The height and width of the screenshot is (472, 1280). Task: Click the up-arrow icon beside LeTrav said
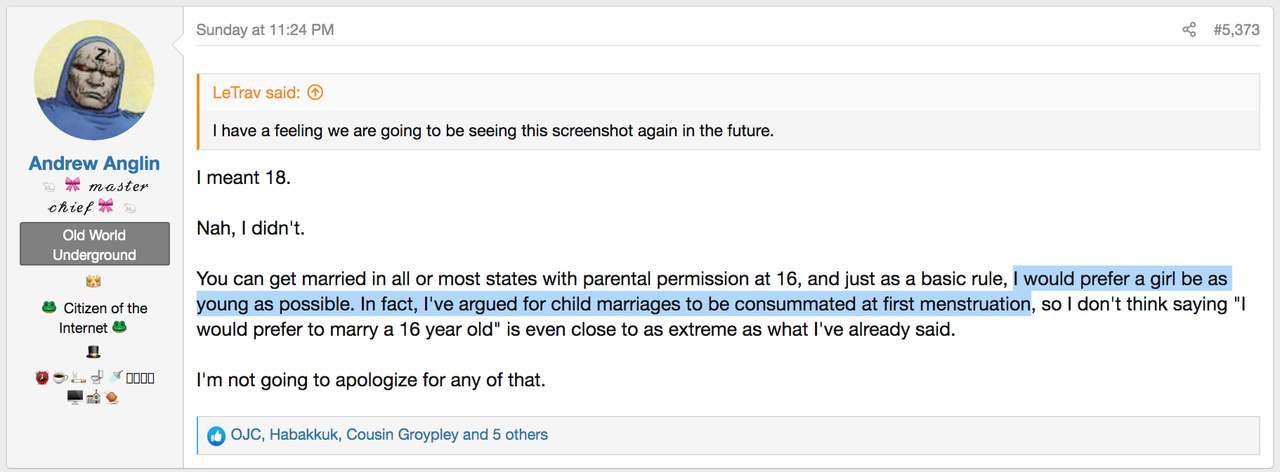pyautogui.click(x=315, y=93)
